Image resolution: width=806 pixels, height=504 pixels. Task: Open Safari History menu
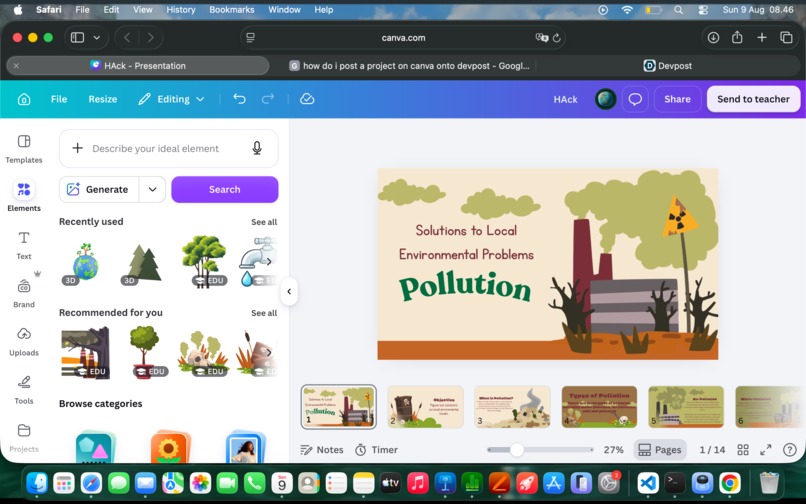[x=180, y=9]
